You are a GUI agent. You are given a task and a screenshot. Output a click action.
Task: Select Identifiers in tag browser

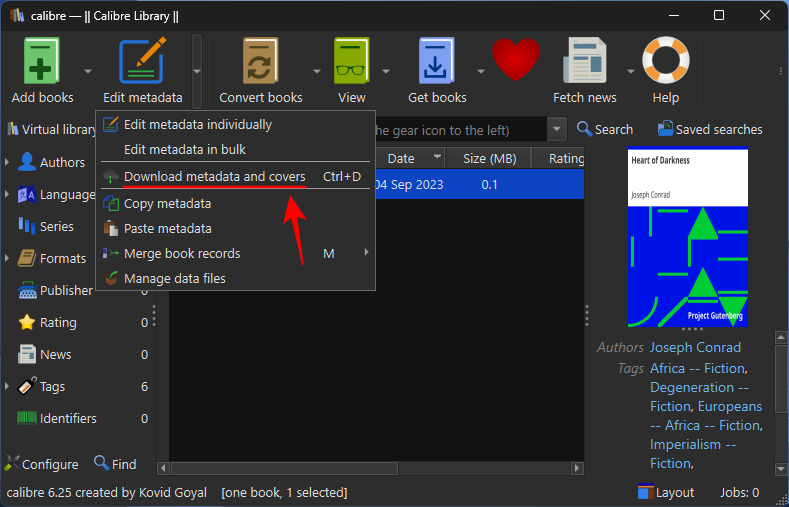click(x=68, y=418)
